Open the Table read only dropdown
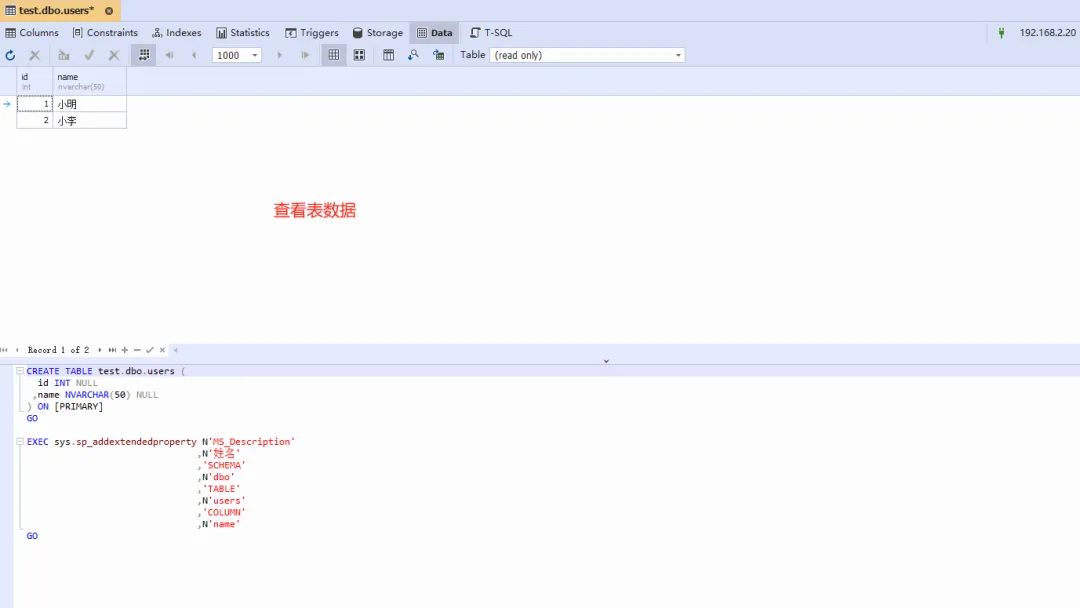The width and height of the screenshot is (1080, 608). (x=678, y=55)
